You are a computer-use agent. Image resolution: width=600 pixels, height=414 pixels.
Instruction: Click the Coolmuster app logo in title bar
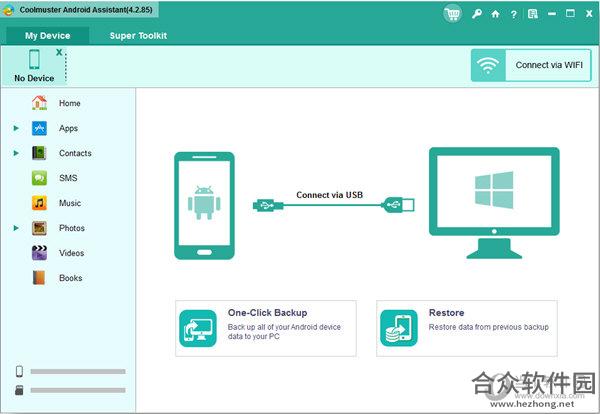[x=8, y=10]
